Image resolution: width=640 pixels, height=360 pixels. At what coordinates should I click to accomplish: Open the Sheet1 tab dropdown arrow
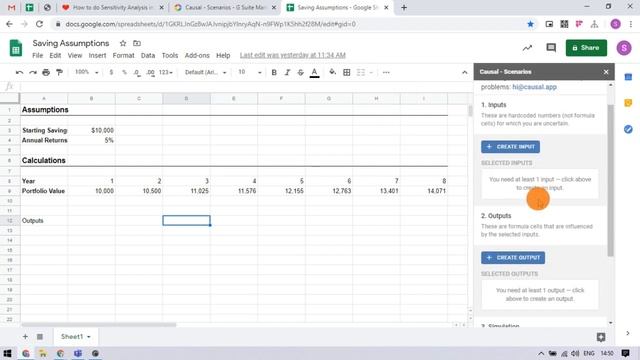coord(89,337)
